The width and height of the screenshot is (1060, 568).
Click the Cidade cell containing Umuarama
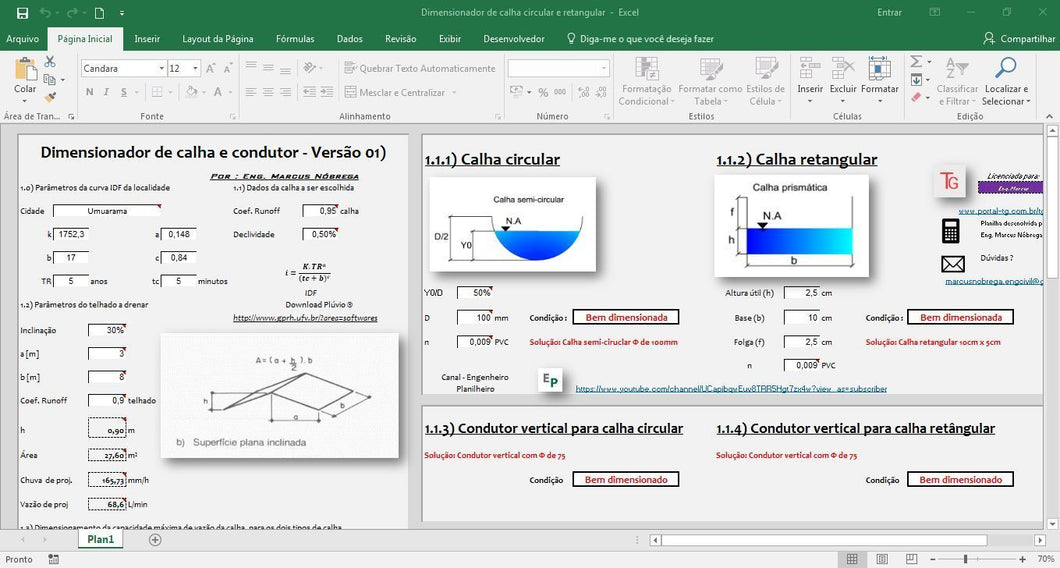107,211
